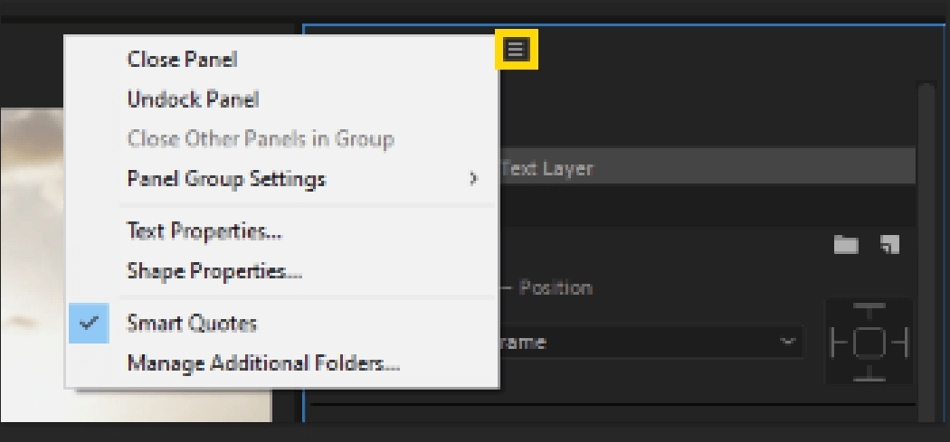Select the Text Layer row

(x=700, y=168)
